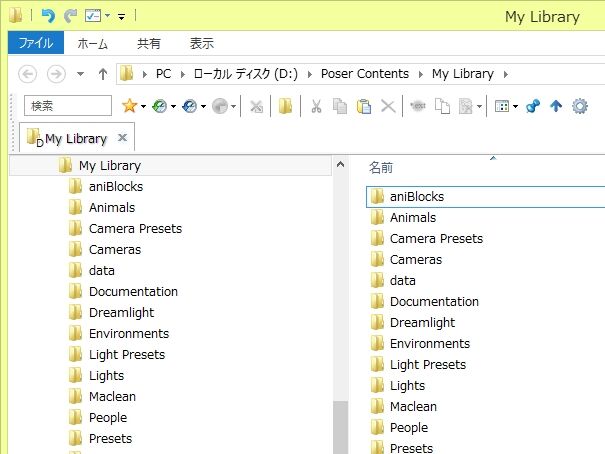Click the green recently closed tabs icon
This screenshot has height=454, width=605.
pos(159,106)
